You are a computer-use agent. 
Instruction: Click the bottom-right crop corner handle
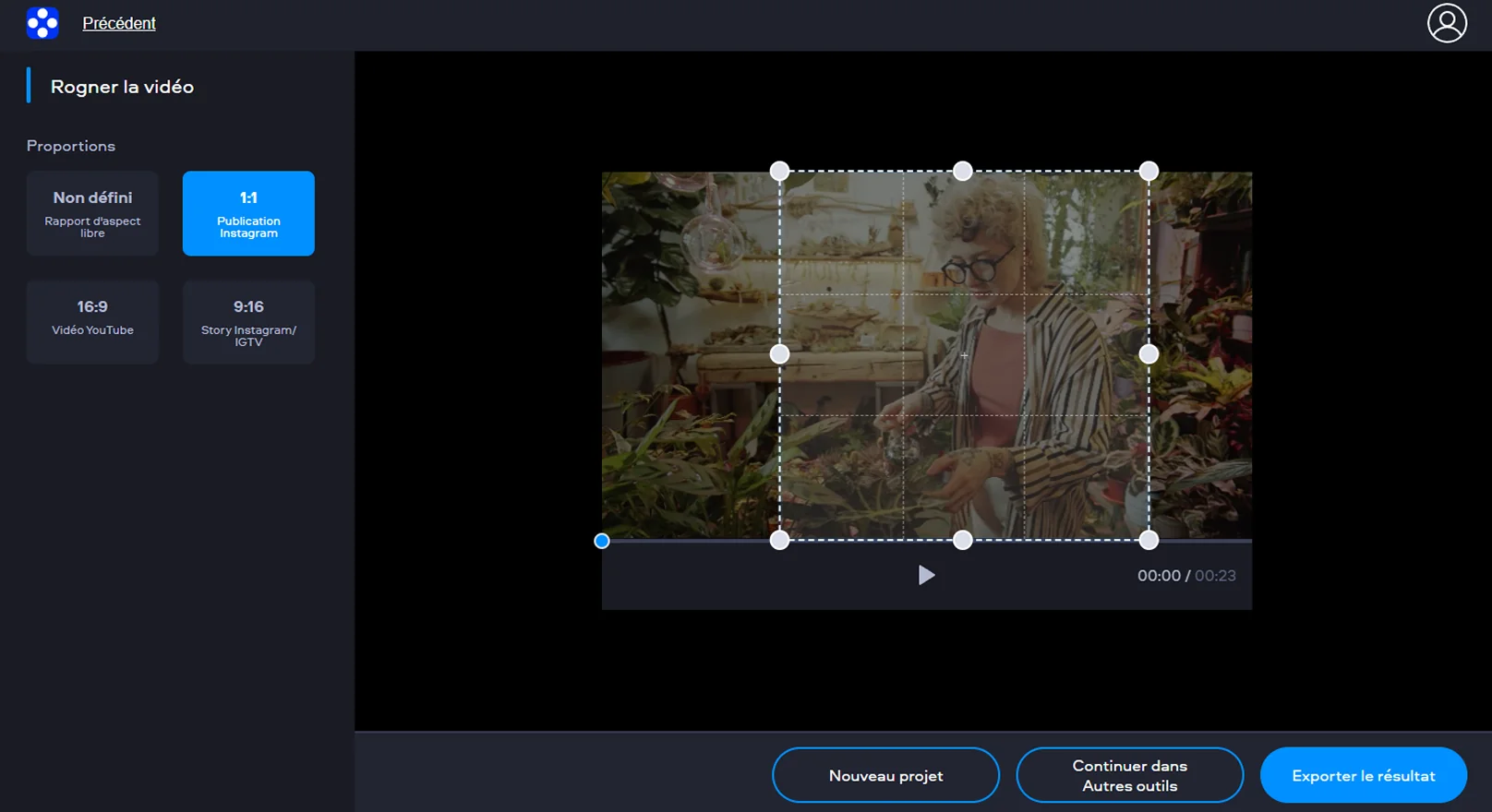(x=1149, y=541)
